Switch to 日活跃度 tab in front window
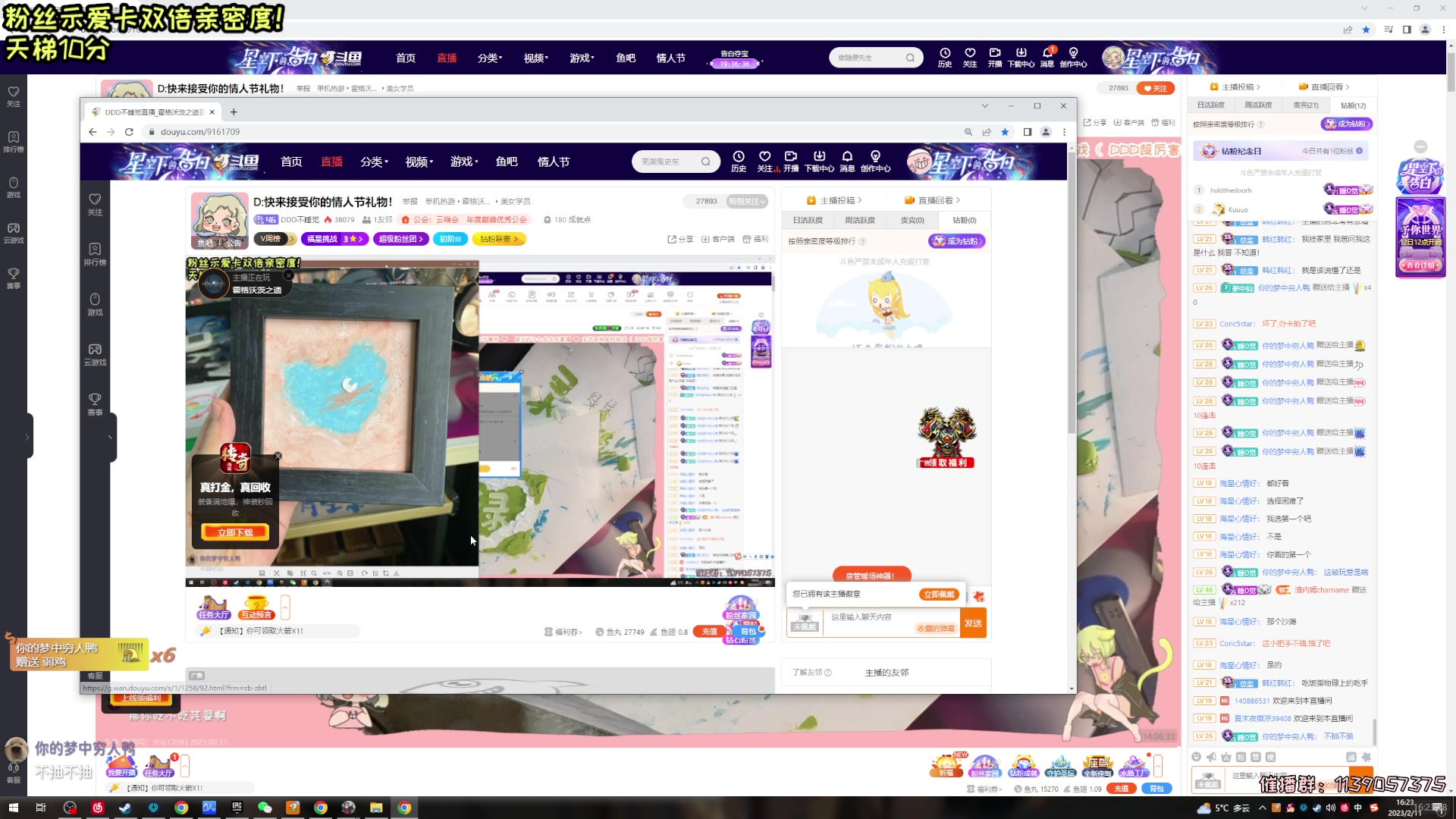1456x819 pixels. tap(808, 220)
